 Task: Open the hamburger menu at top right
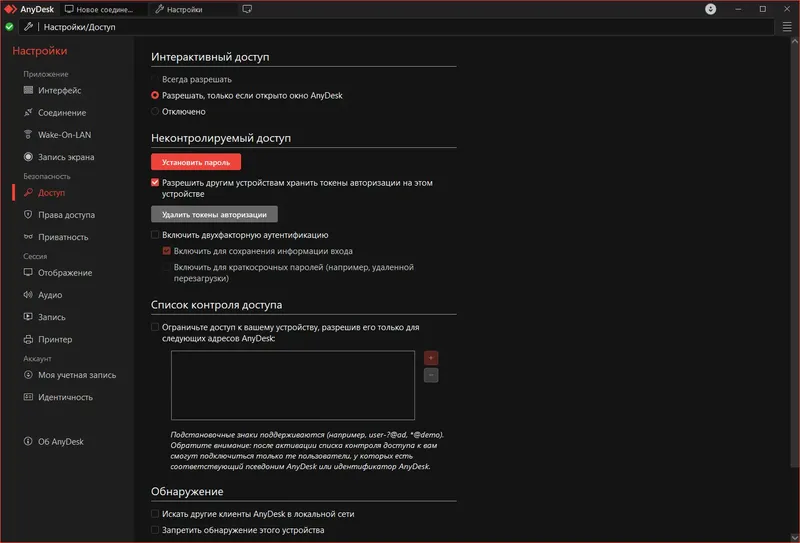click(x=787, y=27)
